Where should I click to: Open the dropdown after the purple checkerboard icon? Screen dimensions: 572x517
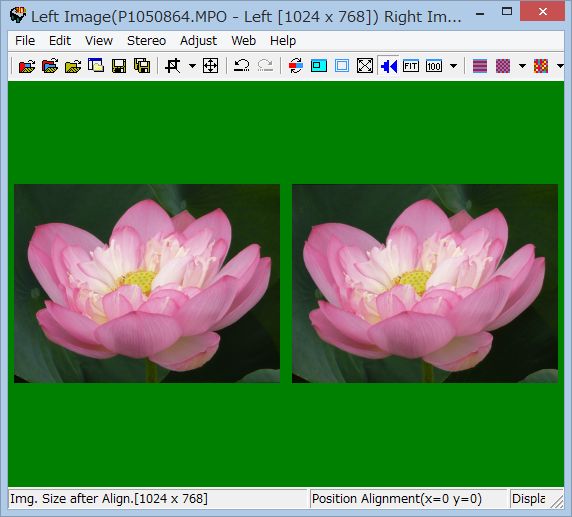522,66
